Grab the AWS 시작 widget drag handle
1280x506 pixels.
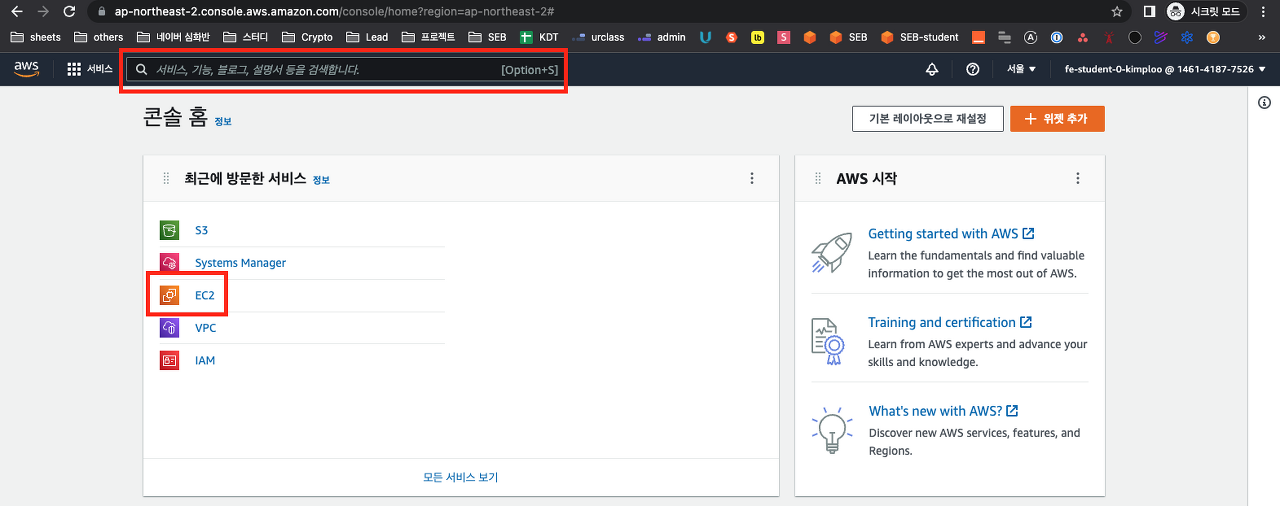[818, 179]
